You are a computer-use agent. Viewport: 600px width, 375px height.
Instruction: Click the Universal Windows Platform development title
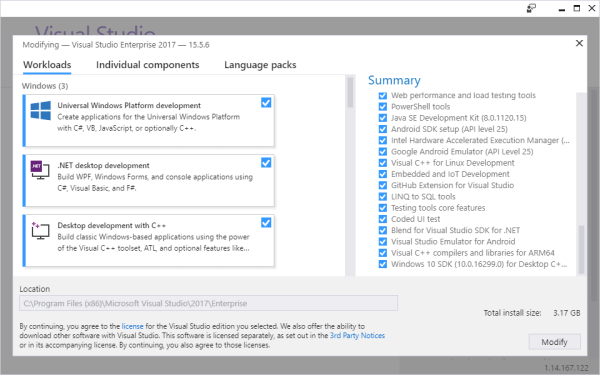(129, 105)
